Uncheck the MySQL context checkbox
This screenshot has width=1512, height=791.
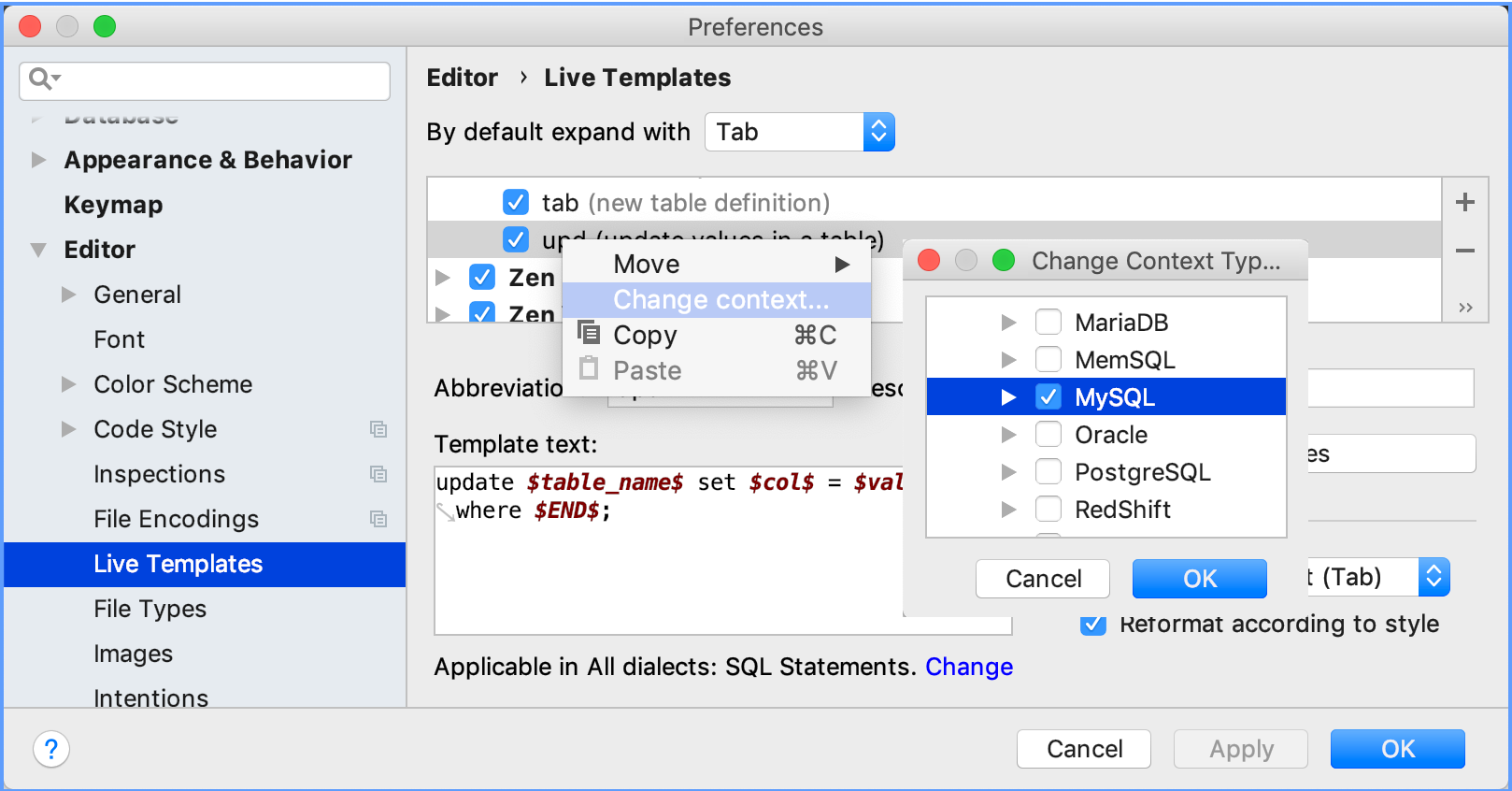click(x=1048, y=397)
